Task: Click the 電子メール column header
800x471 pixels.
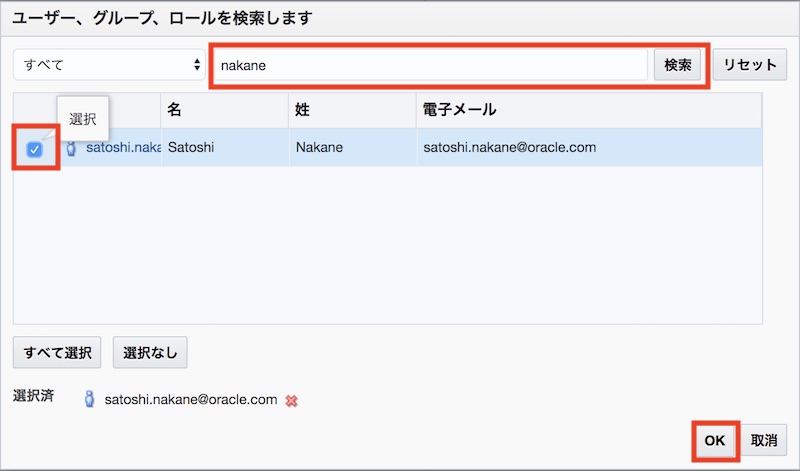Action: coord(460,109)
